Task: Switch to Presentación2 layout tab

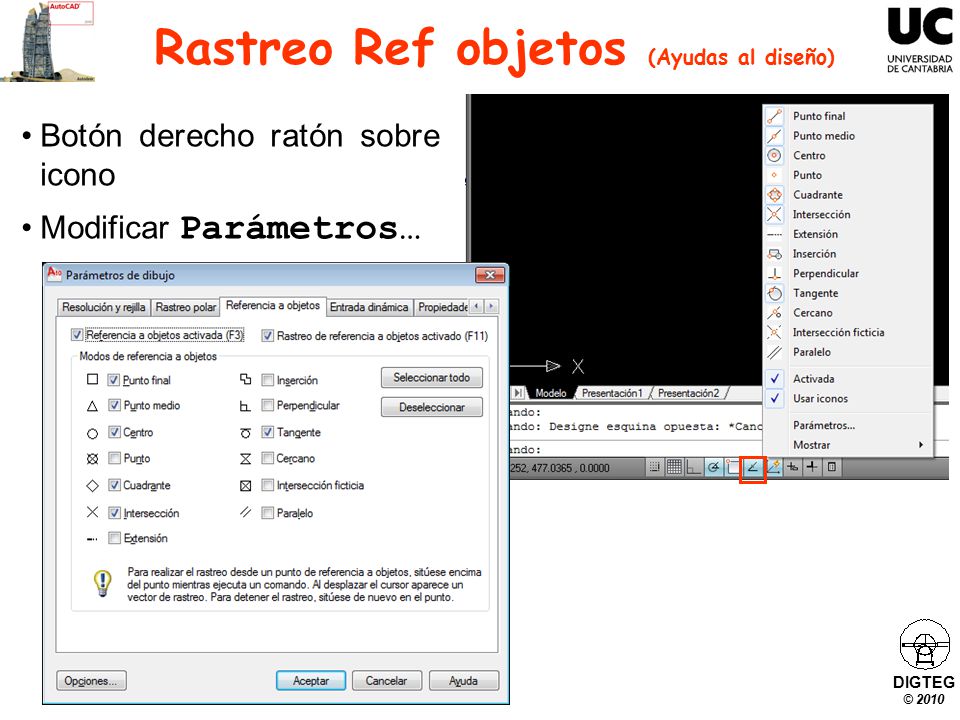Action: coord(688,393)
